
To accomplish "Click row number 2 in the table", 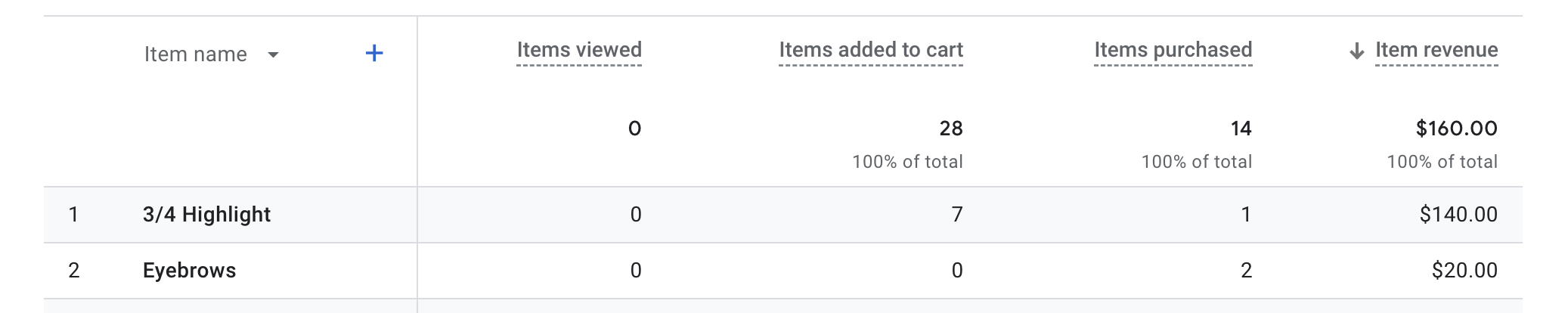I will (x=73, y=271).
